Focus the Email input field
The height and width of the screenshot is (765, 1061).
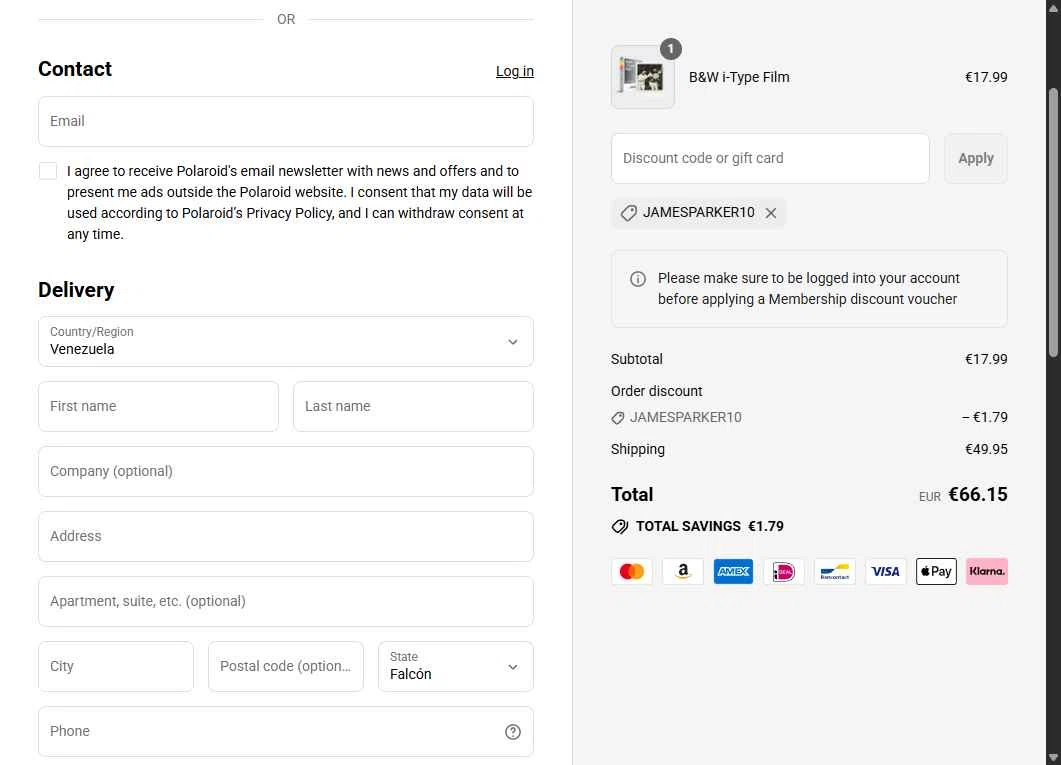[x=286, y=121]
